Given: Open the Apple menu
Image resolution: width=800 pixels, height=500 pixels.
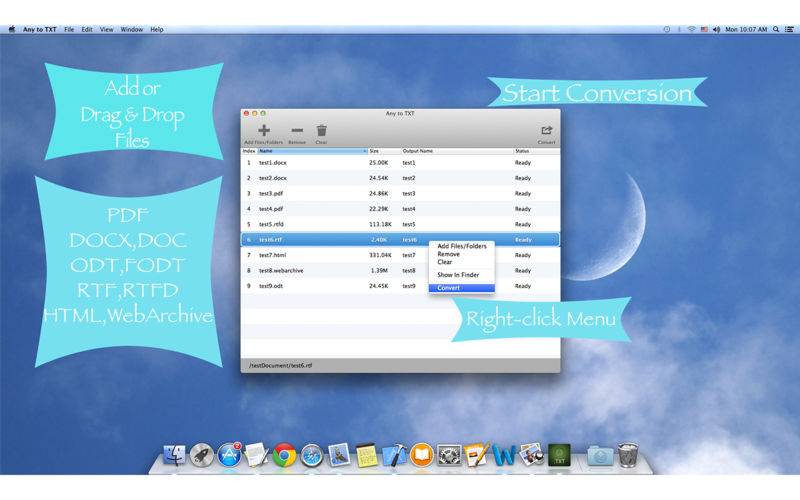Looking at the screenshot, I should tap(11, 30).
